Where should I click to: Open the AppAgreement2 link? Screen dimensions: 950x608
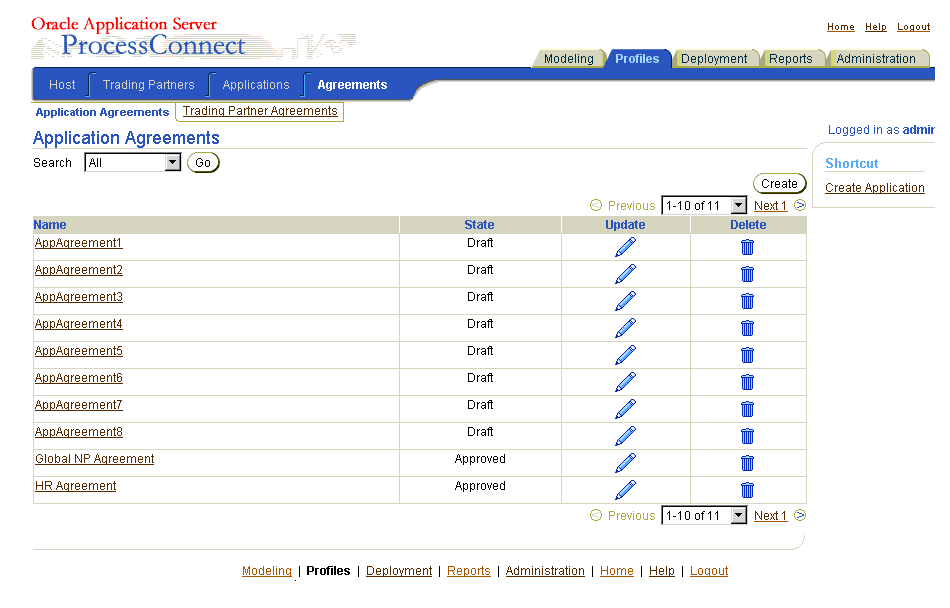(x=79, y=270)
